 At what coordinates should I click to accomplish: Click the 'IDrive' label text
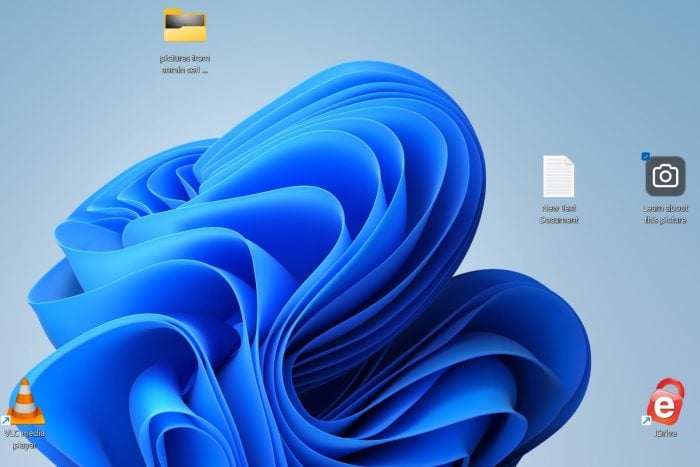666,434
